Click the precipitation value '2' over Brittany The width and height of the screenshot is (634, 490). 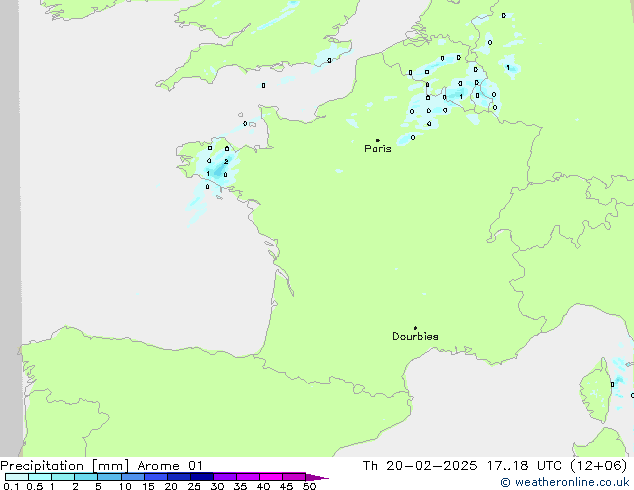pyautogui.click(x=226, y=162)
